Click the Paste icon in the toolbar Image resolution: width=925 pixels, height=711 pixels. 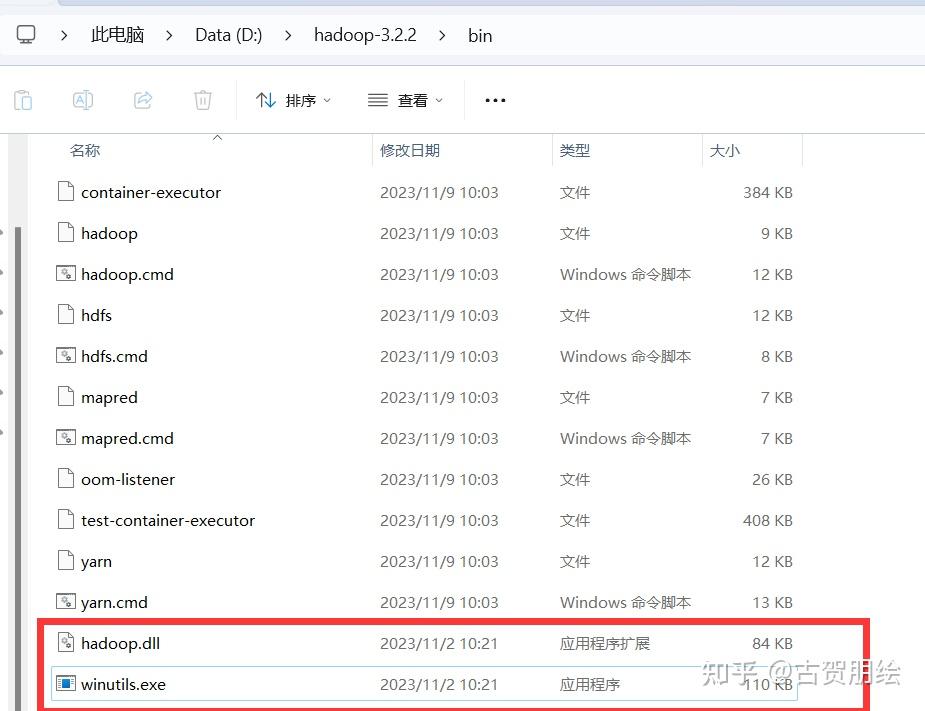tap(23, 99)
